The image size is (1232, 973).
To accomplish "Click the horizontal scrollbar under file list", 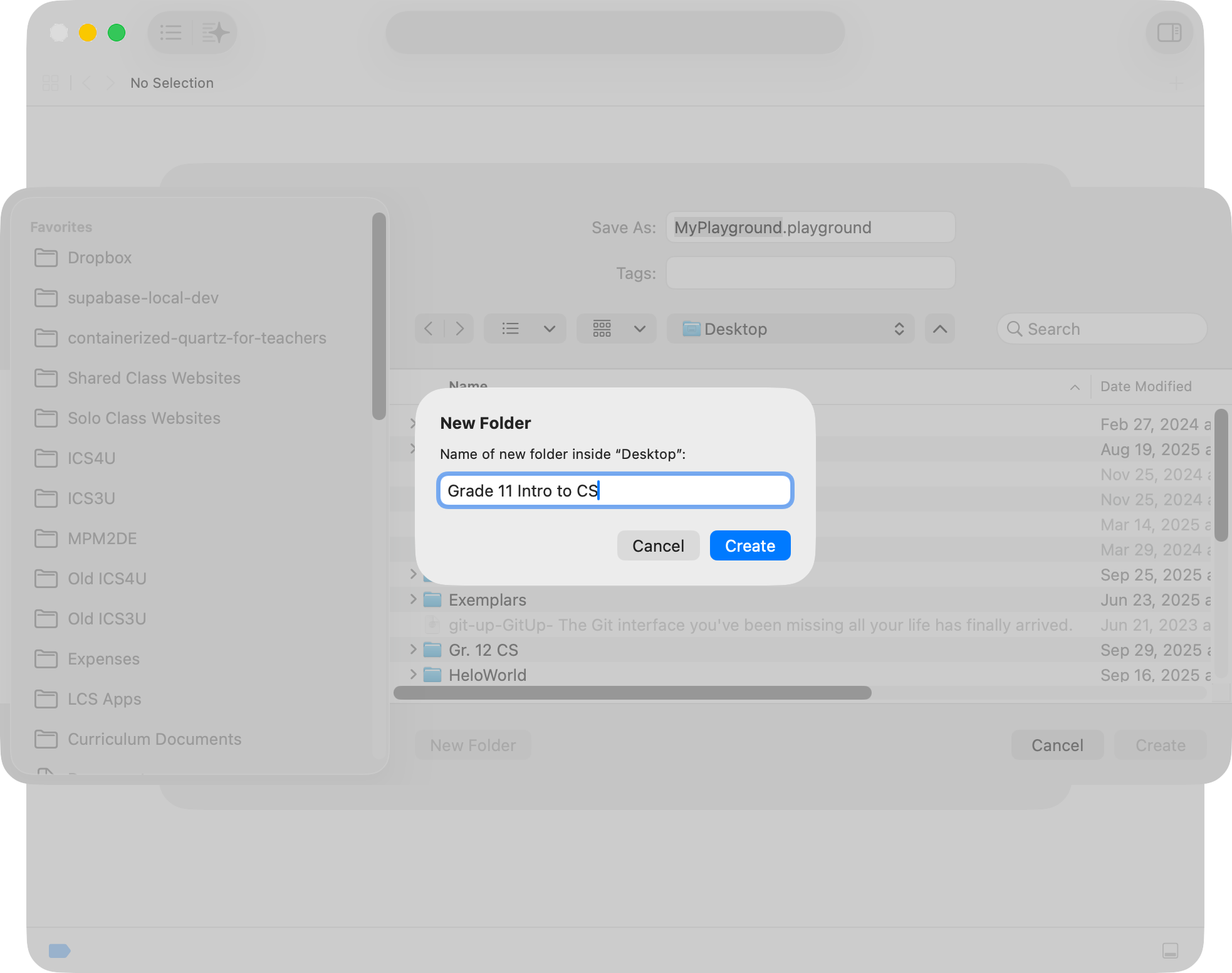I will [x=632, y=692].
